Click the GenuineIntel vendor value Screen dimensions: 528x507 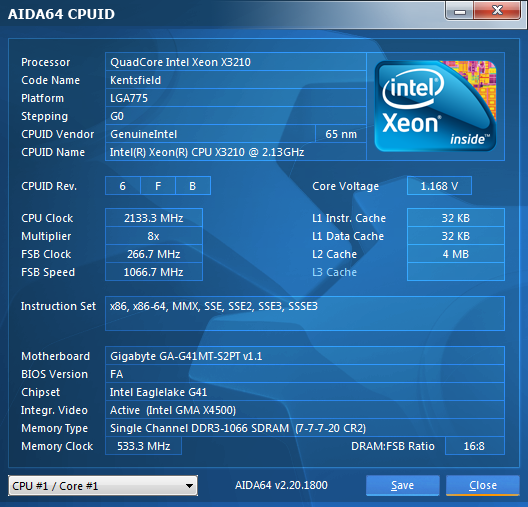(210, 134)
